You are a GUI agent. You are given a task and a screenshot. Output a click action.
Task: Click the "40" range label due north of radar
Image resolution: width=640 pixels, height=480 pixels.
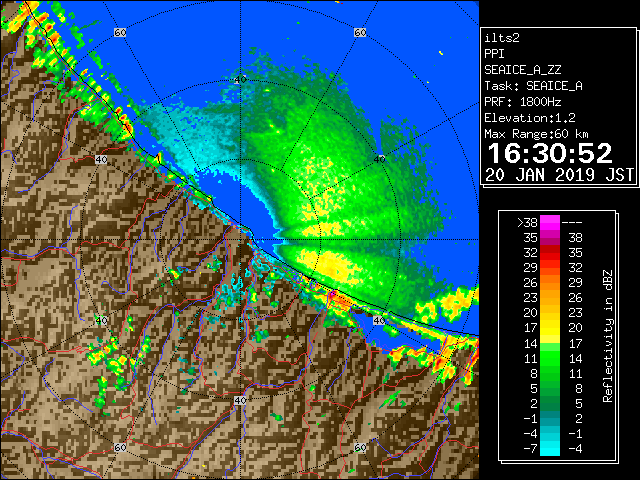[x=240, y=80]
